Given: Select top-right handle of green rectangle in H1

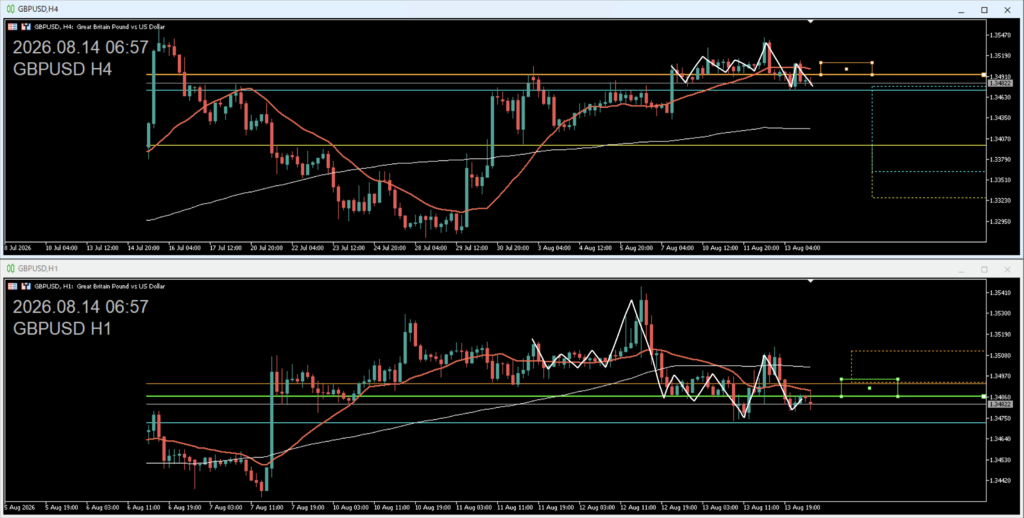Looking at the screenshot, I should 898,380.
